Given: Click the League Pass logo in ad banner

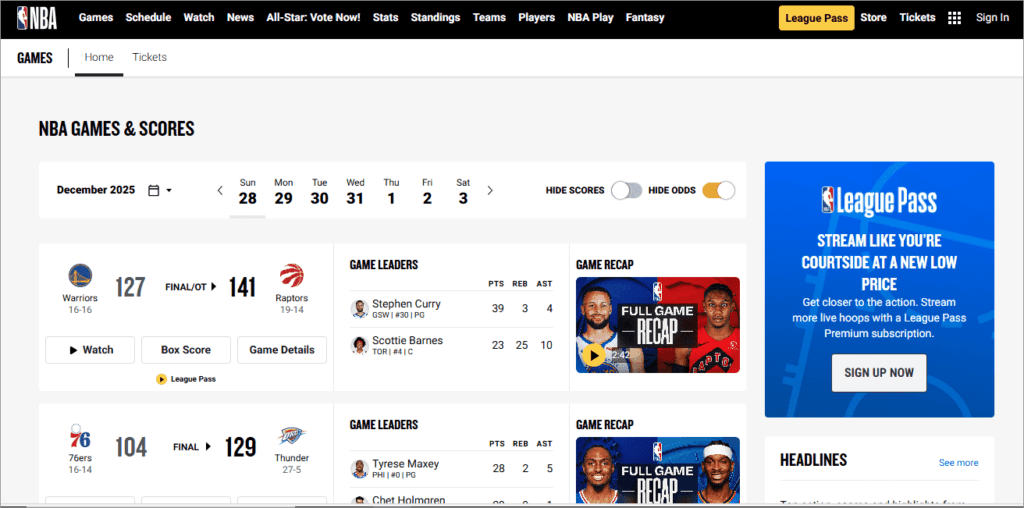Looking at the screenshot, I should tap(879, 200).
